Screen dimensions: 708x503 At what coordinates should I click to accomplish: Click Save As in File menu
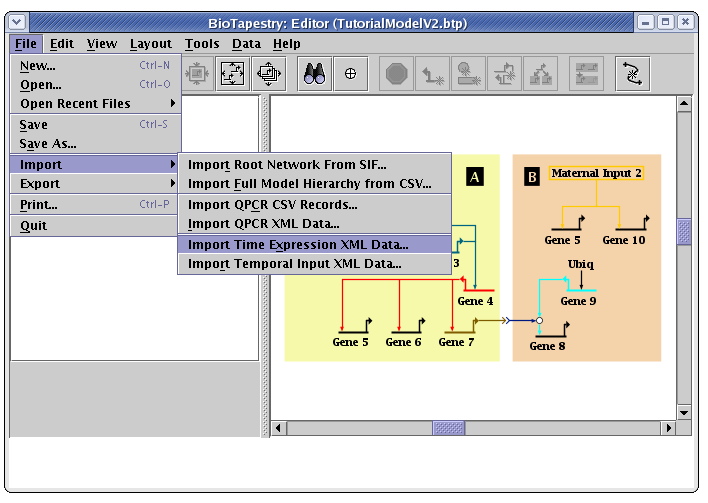(x=48, y=144)
